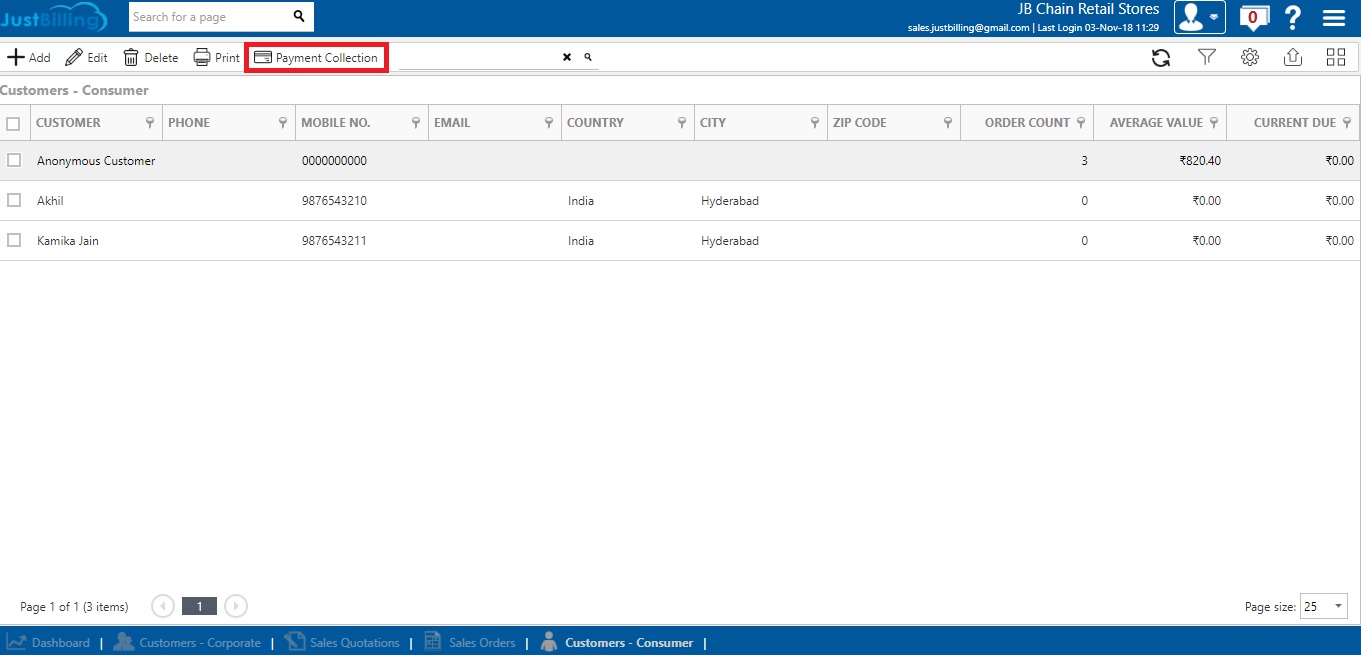This screenshot has width=1361, height=655.
Task: Switch to the Customers - Consumer tab
Action: point(617,642)
